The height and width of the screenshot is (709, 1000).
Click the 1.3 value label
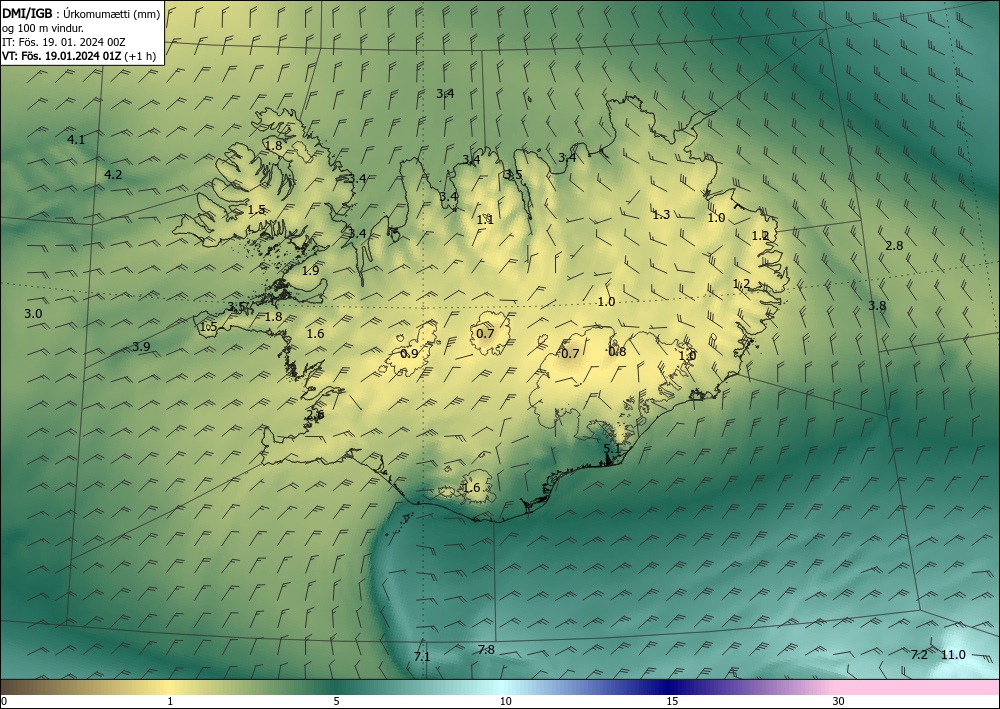(x=661, y=215)
